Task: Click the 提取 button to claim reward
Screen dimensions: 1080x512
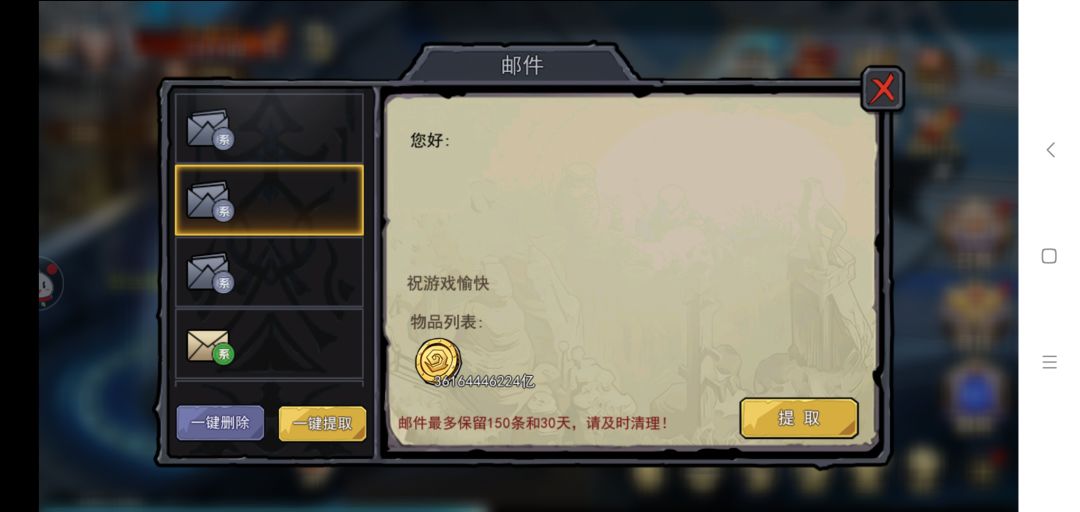Action: coord(799,418)
